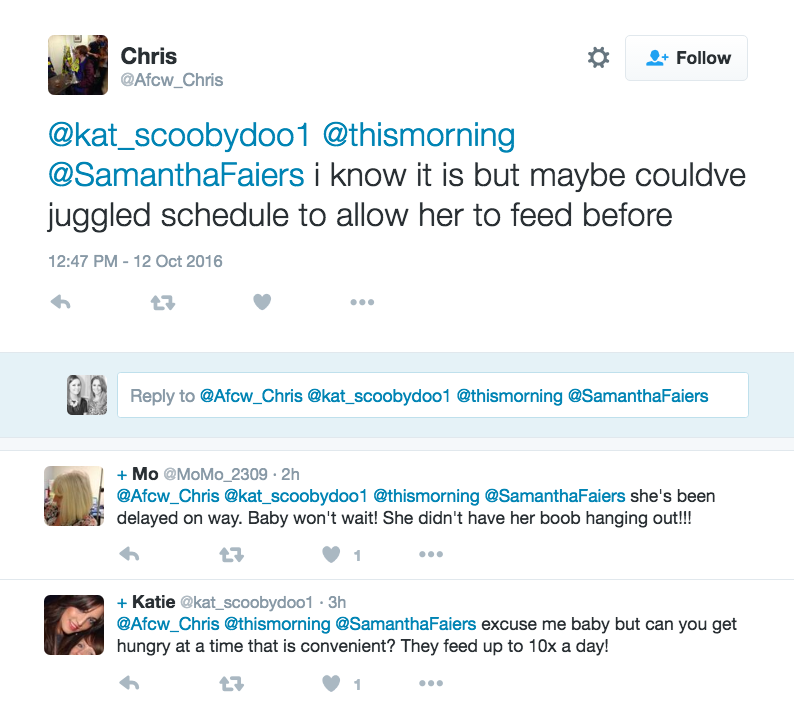This screenshot has width=794, height=708.
Task: Retweet Chris's main tweet
Action: (x=162, y=302)
